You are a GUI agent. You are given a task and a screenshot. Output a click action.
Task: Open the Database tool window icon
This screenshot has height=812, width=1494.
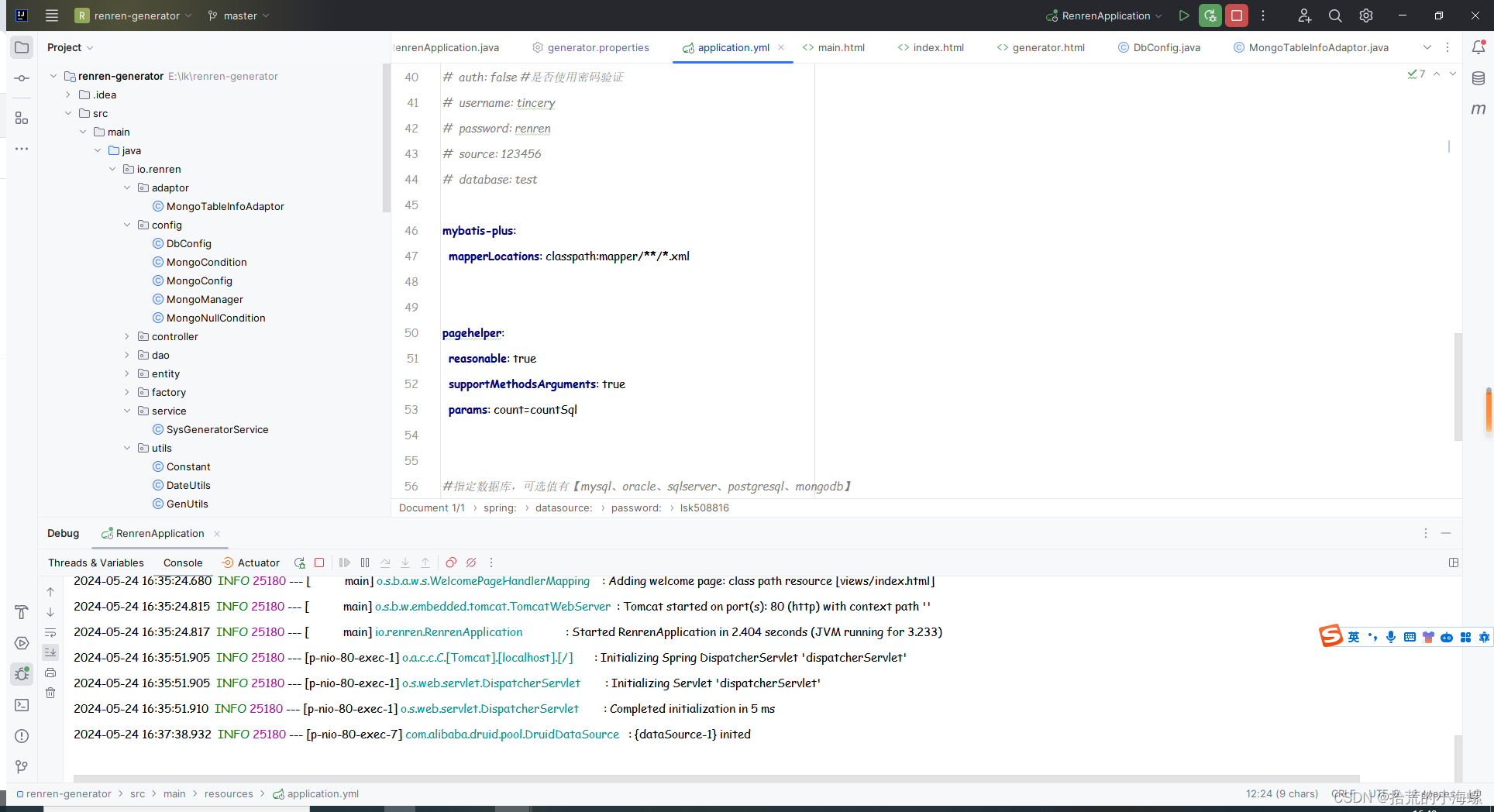(x=1479, y=78)
